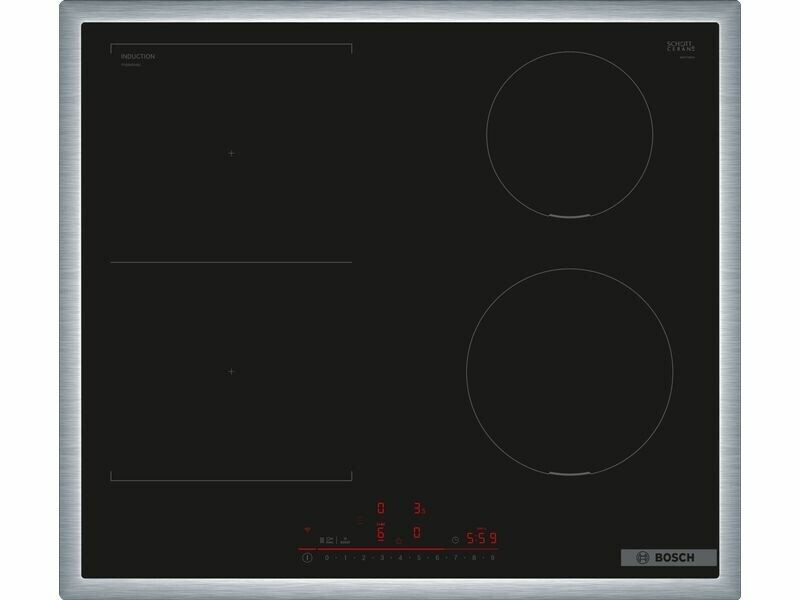The height and width of the screenshot is (600, 800).
Task: Set power level to 0 on slider
Action: pyautogui.click(x=327, y=558)
